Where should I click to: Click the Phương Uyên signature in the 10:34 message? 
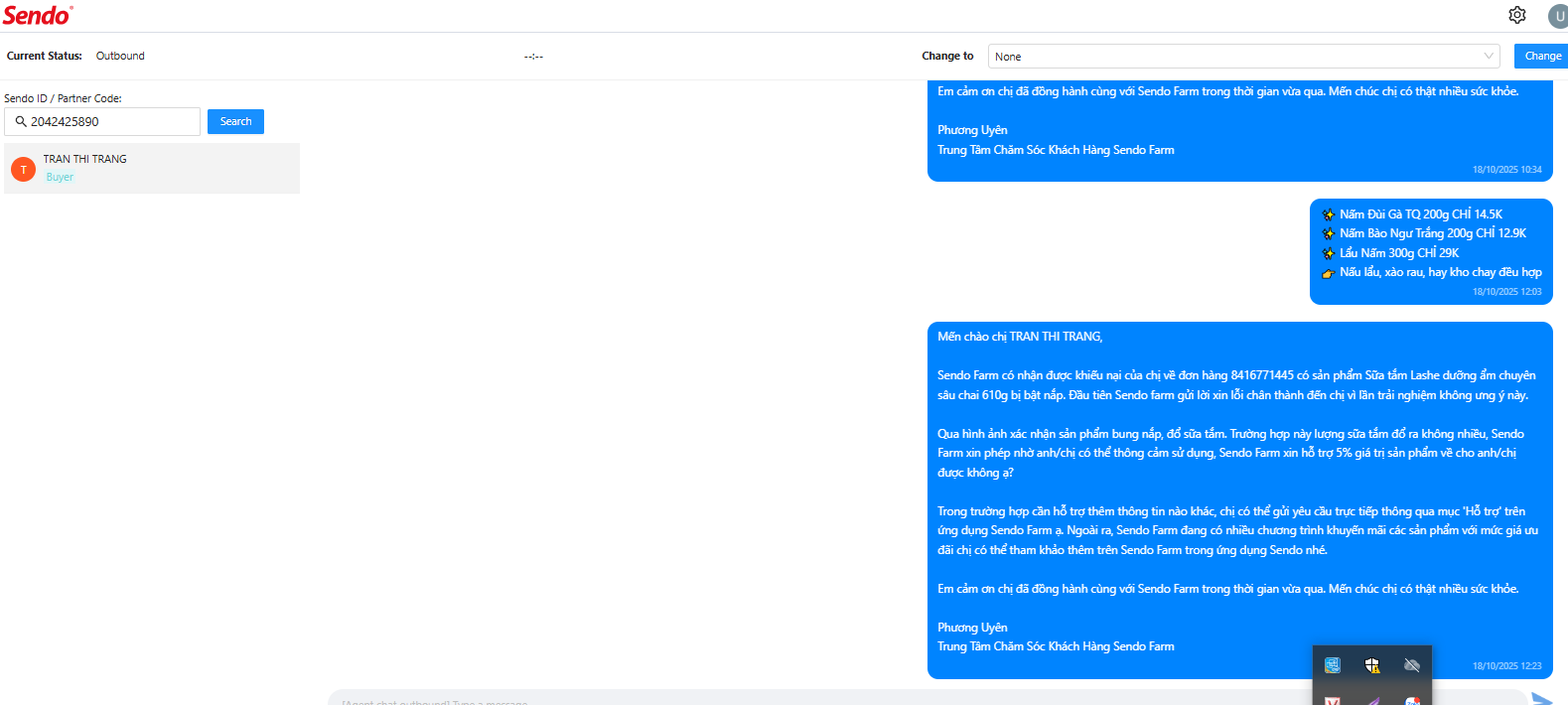pyautogui.click(x=972, y=130)
